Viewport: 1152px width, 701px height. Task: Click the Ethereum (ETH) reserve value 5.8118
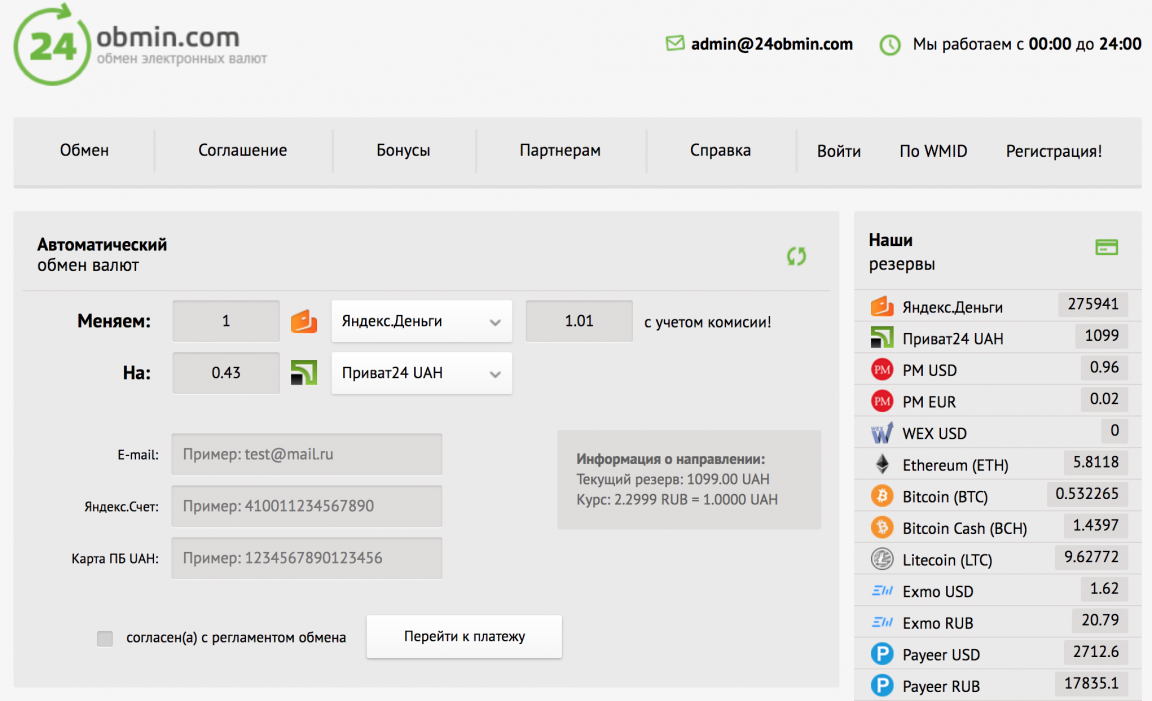pyautogui.click(x=1096, y=461)
